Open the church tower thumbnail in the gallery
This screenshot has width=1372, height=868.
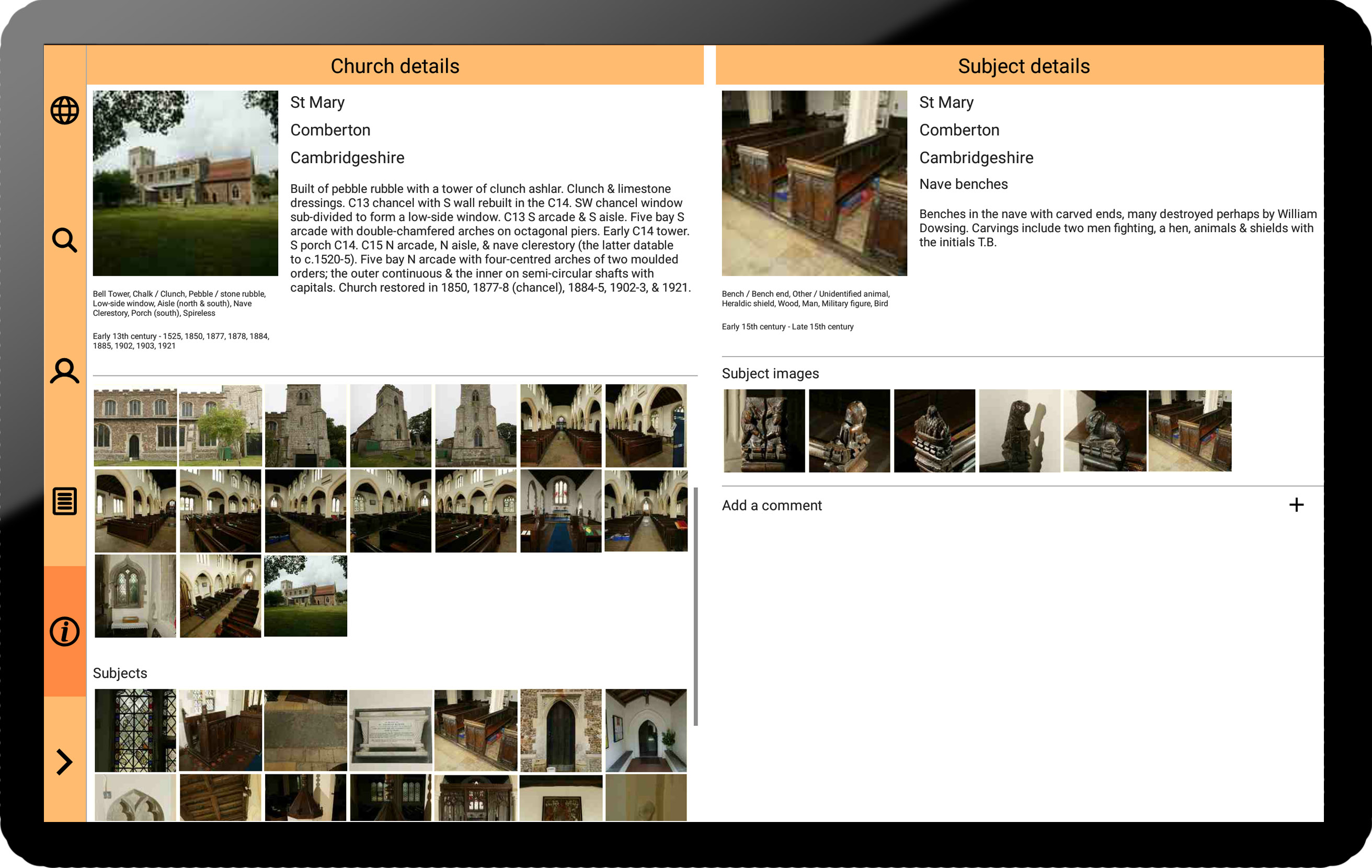pos(305,426)
